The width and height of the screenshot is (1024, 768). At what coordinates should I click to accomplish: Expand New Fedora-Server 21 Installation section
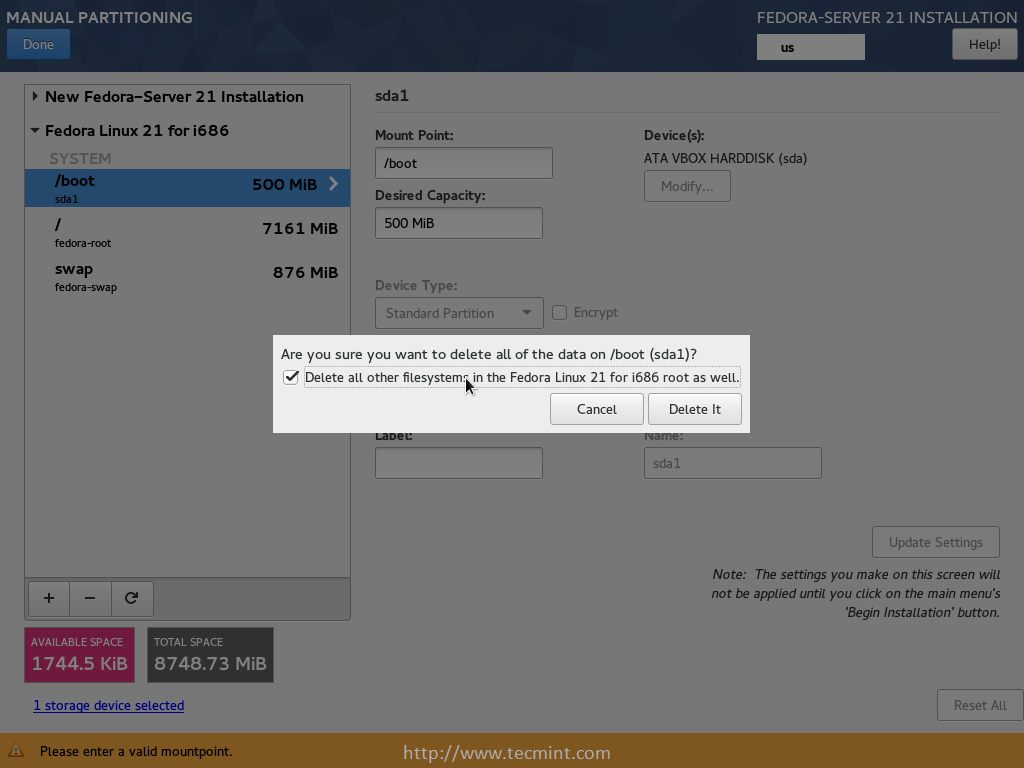35,97
